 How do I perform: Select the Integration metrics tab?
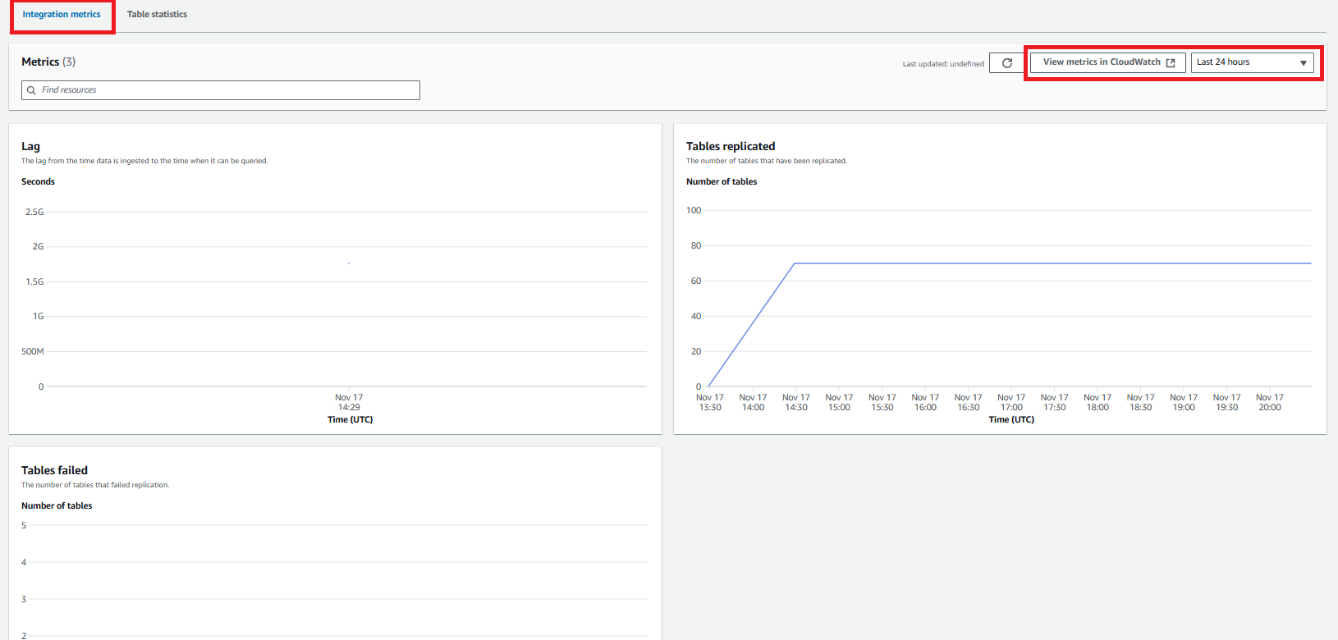[61, 14]
